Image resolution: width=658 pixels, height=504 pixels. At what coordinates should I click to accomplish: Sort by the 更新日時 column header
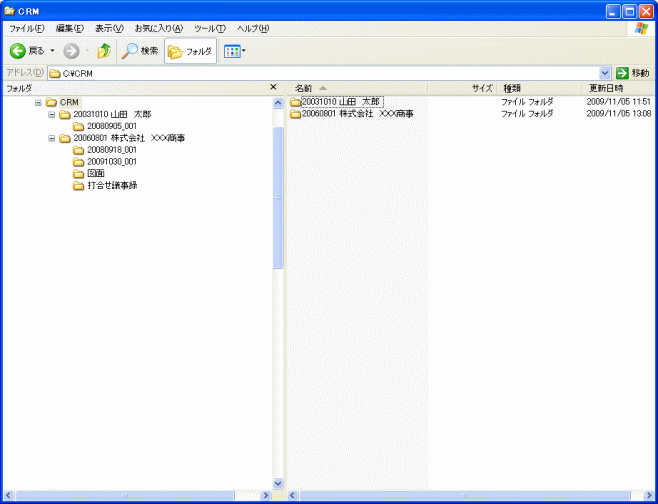[605, 88]
